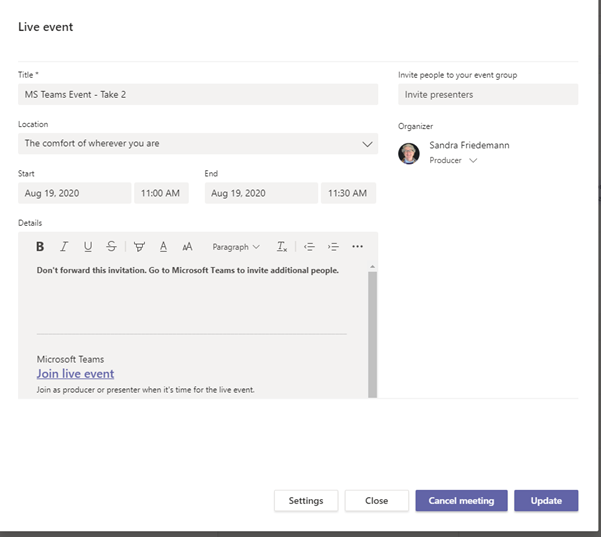The height and width of the screenshot is (537, 601).
Task: Change the font size option
Action: point(187,246)
